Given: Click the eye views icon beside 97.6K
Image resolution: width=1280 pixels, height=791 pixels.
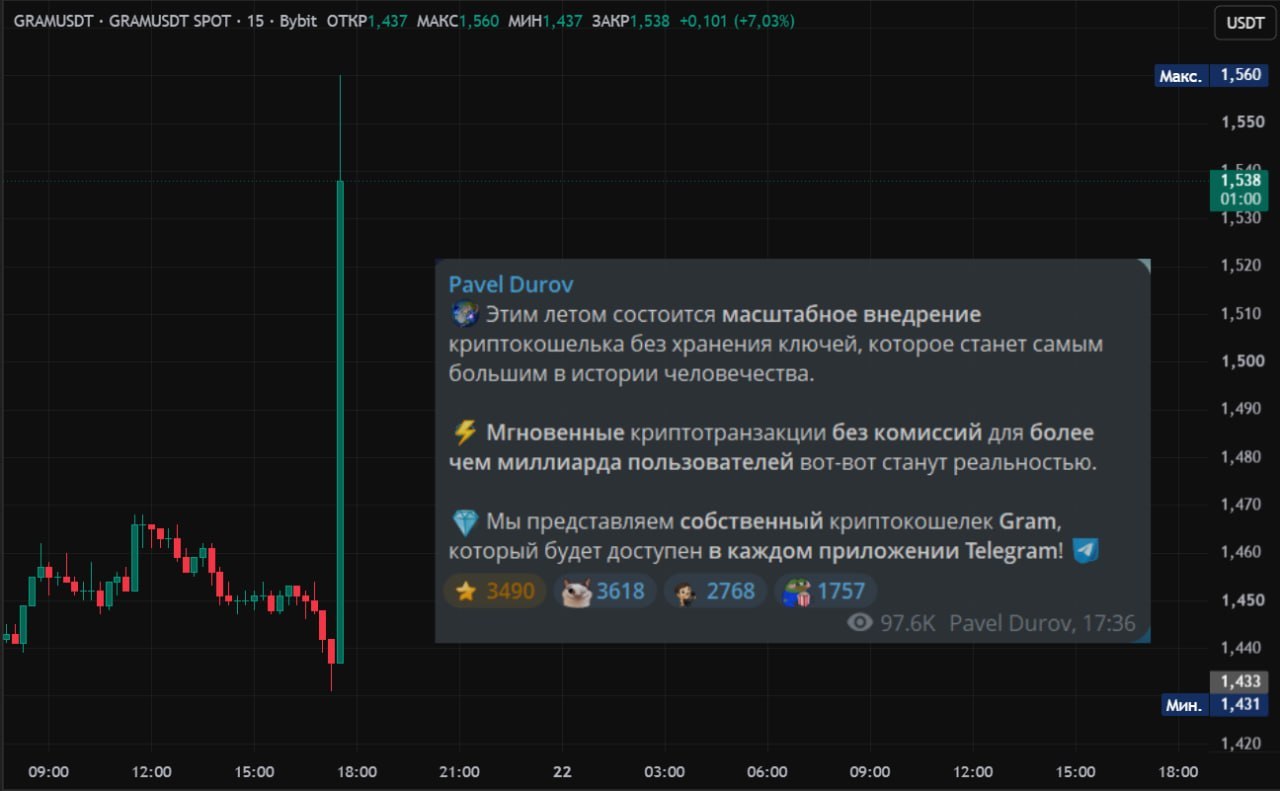Looking at the screenshot, I should tap(859, 623).
